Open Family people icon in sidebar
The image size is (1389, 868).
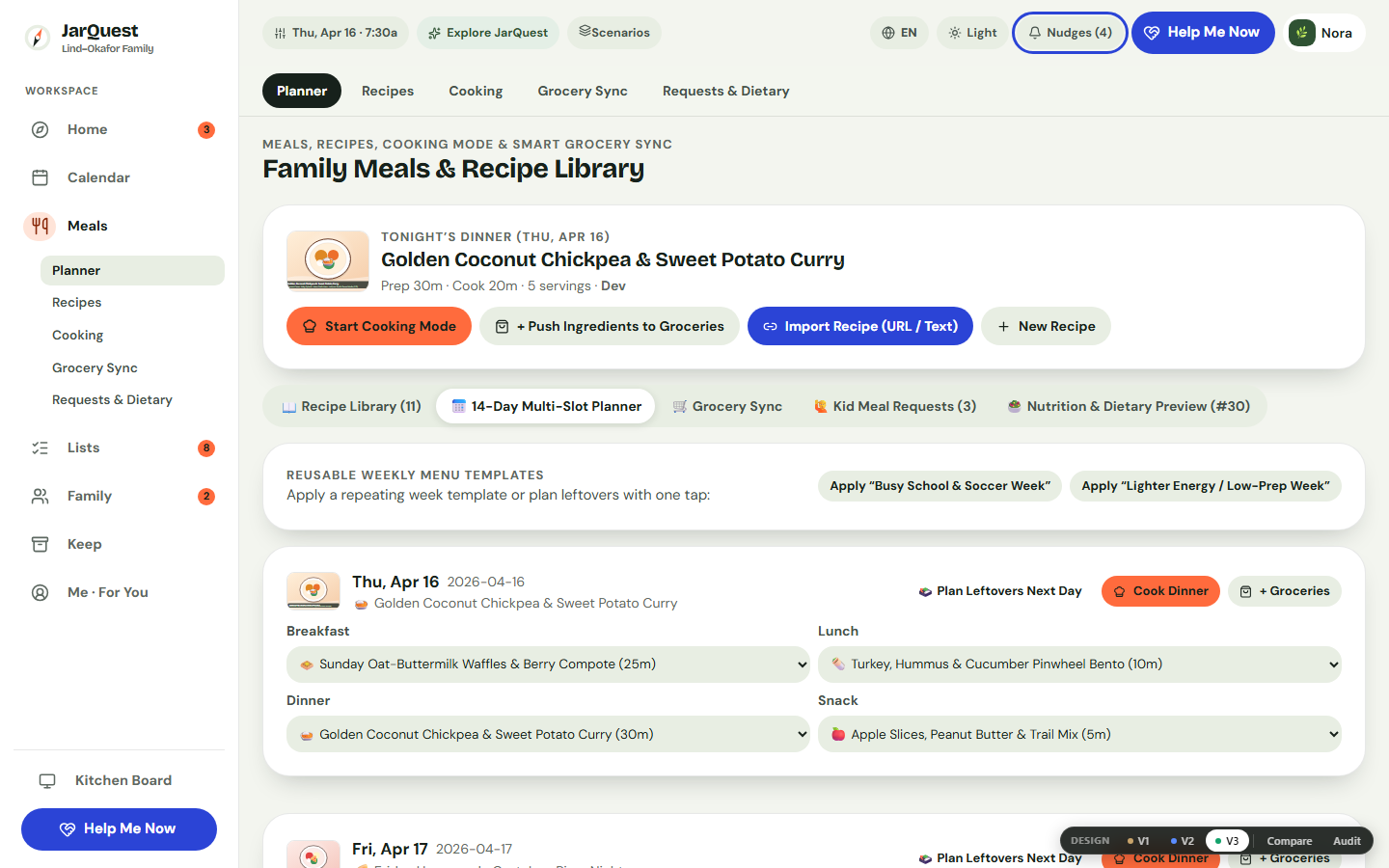coord(40,496)
